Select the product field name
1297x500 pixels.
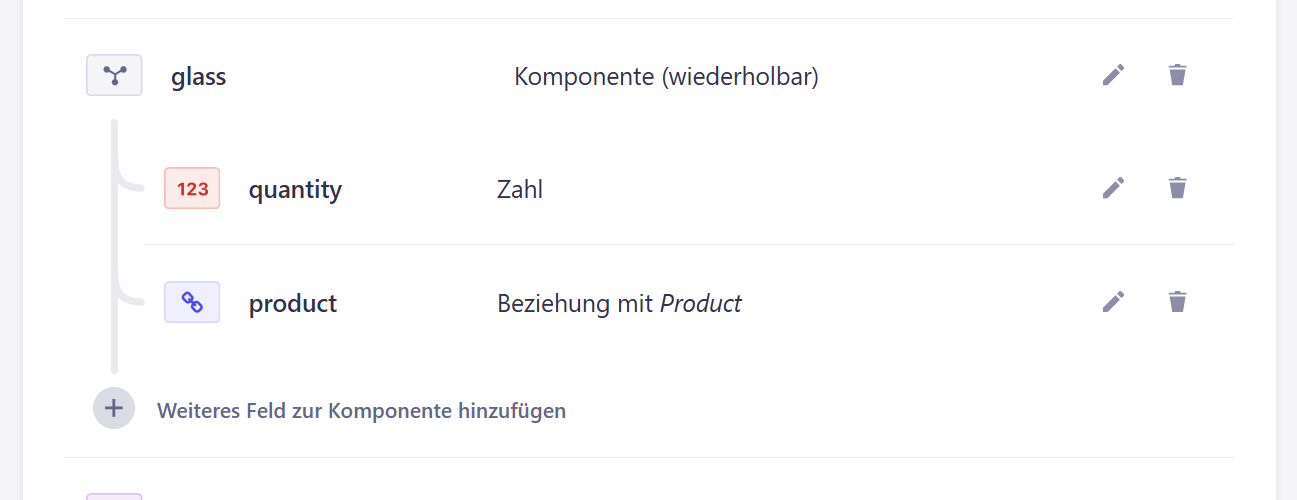coord(293,303)
